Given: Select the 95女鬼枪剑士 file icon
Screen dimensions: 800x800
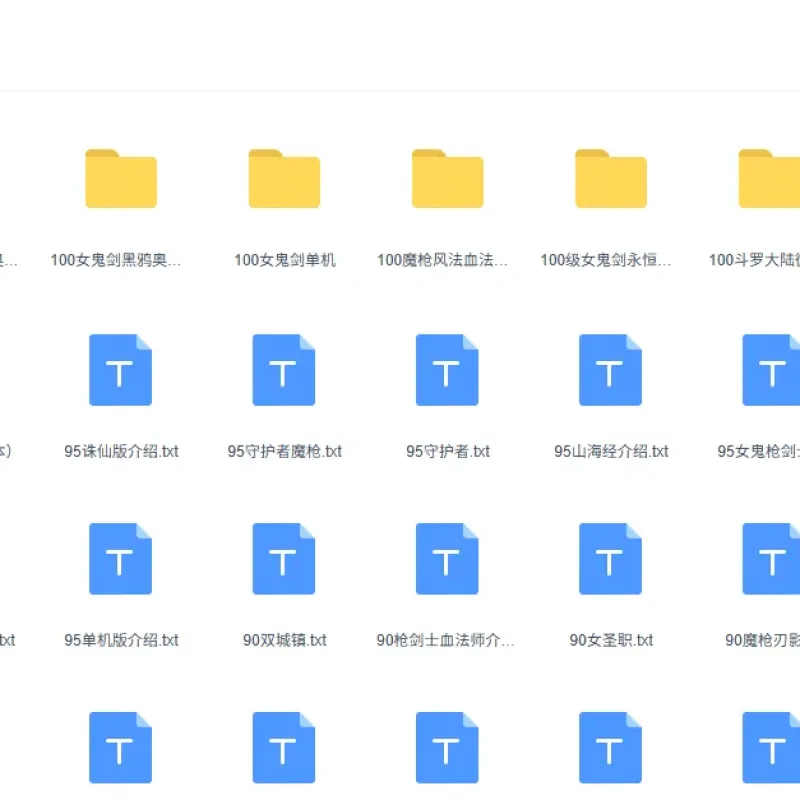Looking at the screenshot, I should [771, 370].
